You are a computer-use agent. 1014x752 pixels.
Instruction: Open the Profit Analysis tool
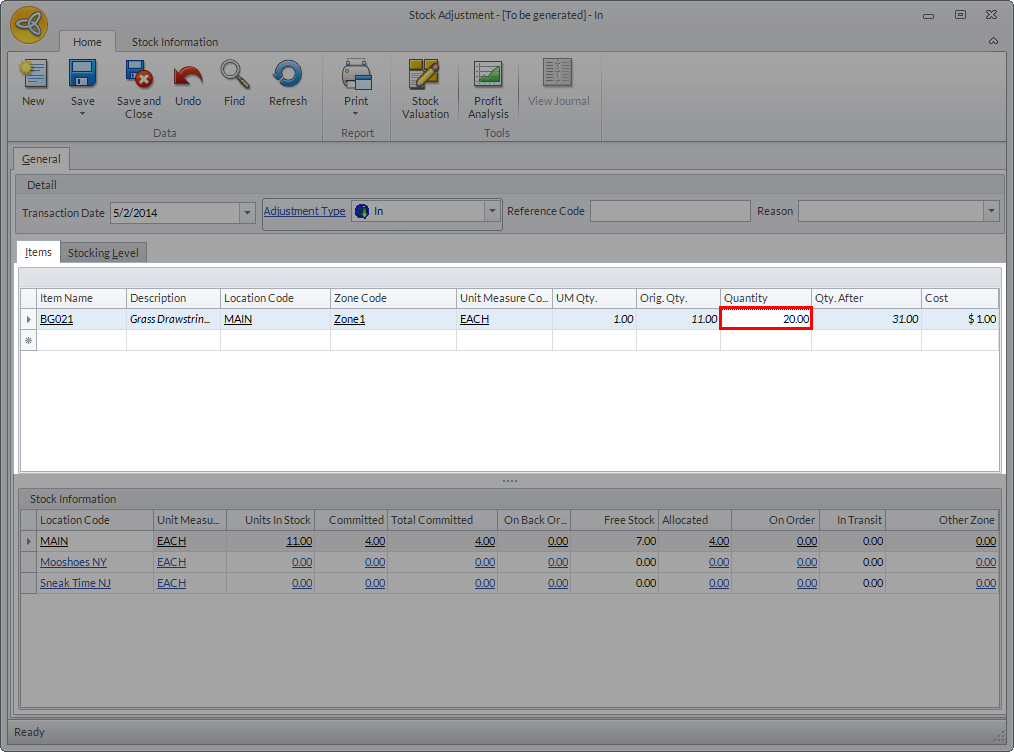pyautogui.click(x=488, y=76)
